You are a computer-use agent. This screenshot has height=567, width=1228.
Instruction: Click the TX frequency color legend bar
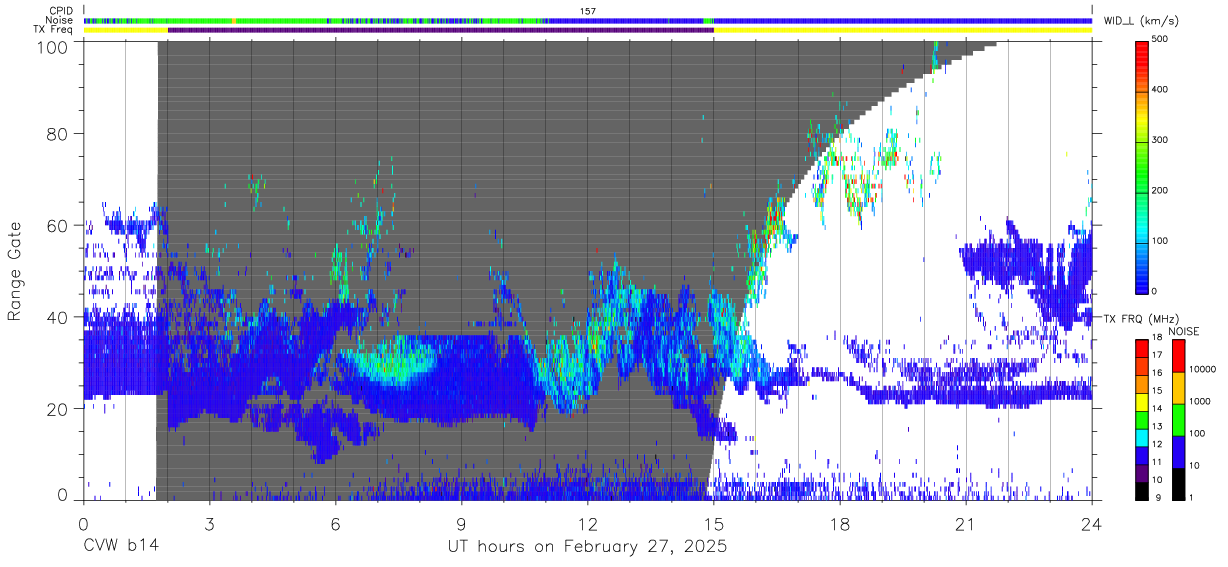point(1141,419)
